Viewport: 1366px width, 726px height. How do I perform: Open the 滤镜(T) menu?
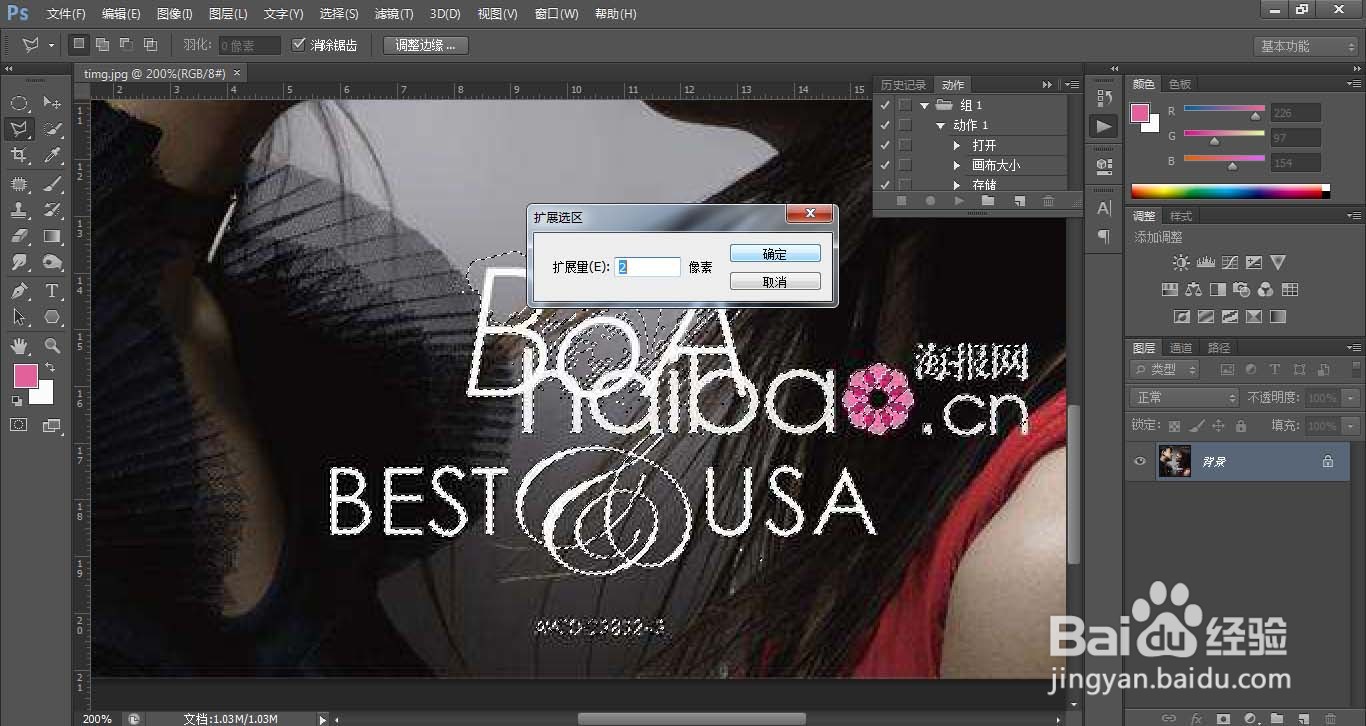[x=393, y=14]
